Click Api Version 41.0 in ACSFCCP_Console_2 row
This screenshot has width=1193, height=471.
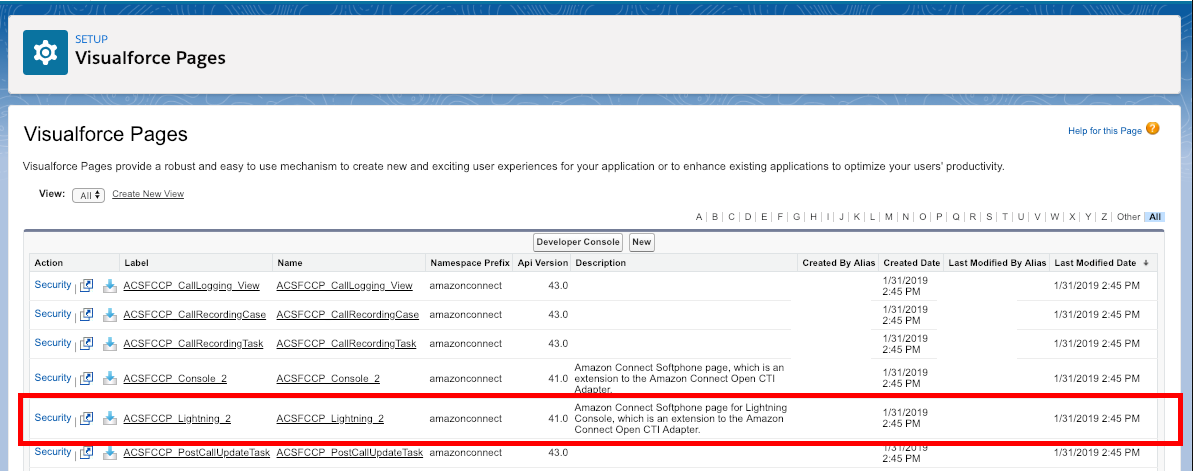pyautogui.click(x=558, y=379)
